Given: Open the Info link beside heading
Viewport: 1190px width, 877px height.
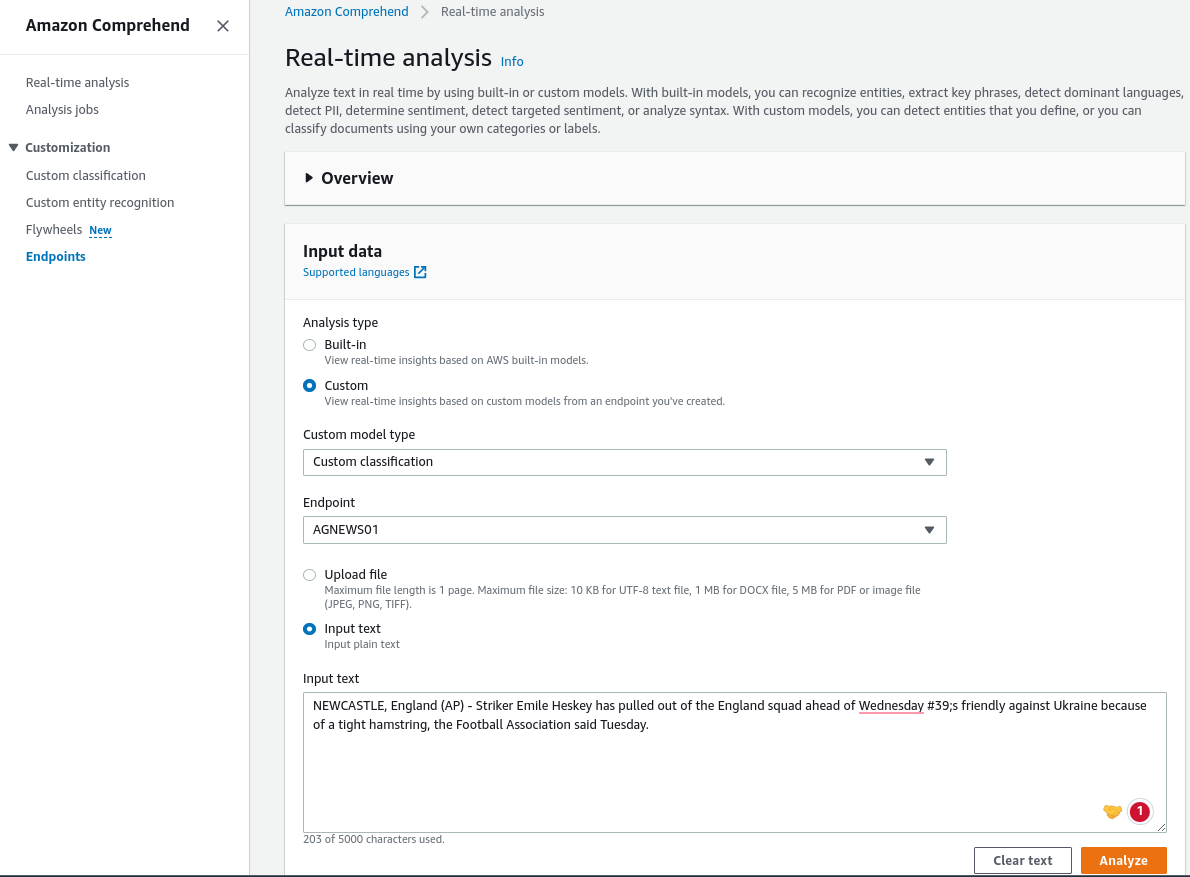Looking at the screenshot, I should tap(512, 61).
